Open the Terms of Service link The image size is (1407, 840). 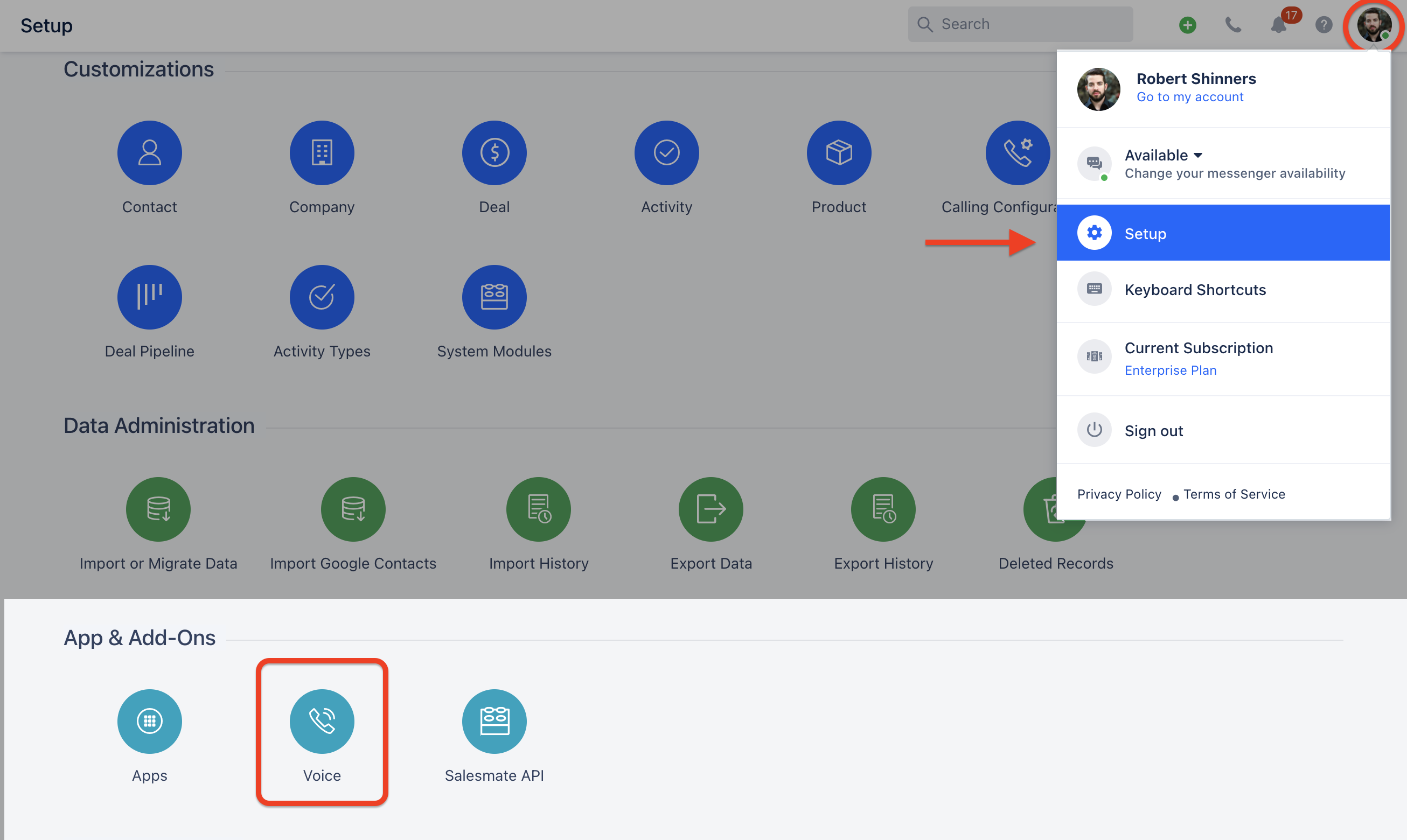click(x=1234, y=494)
